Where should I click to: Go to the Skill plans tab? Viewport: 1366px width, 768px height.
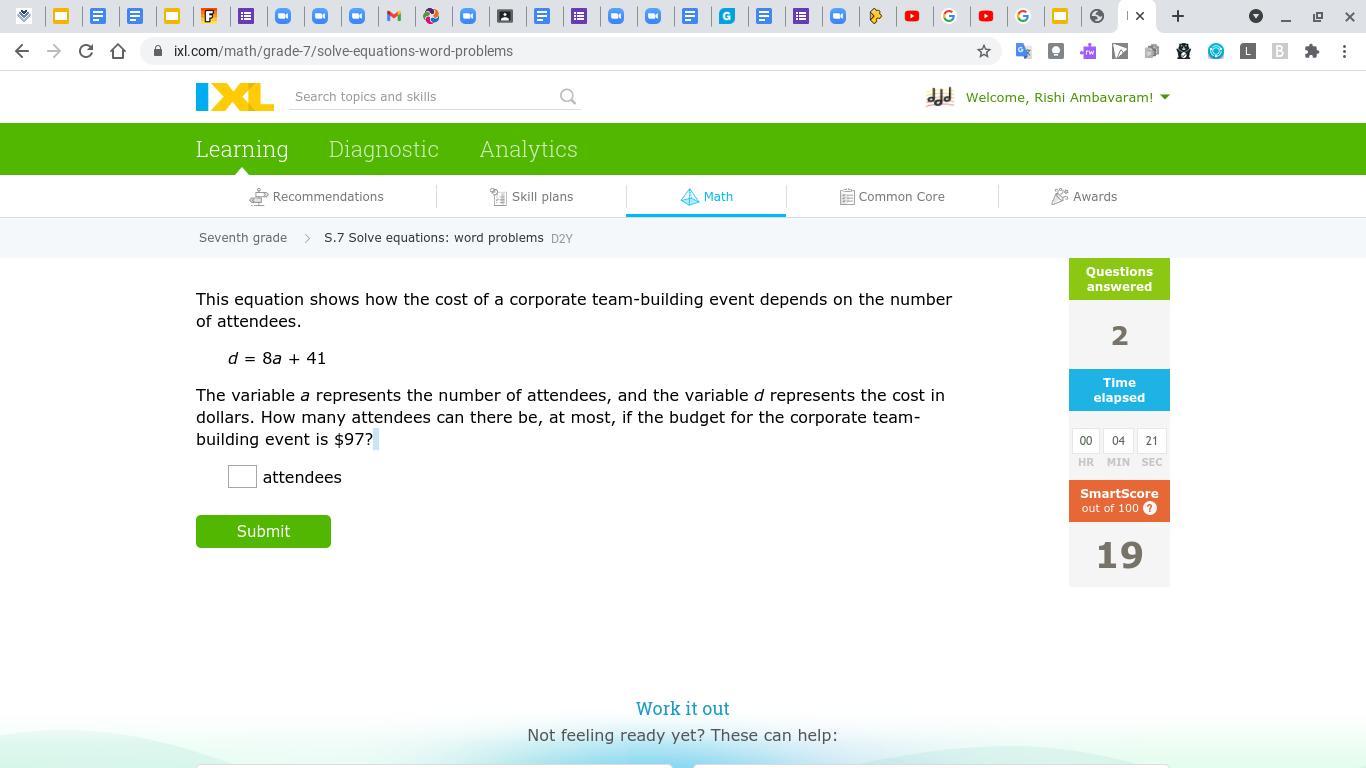pos(531,197)
